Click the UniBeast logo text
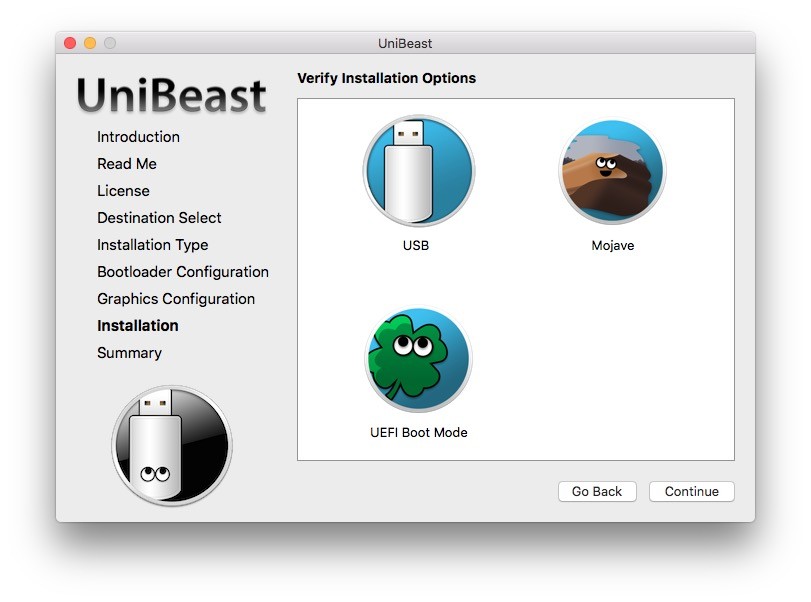This screenshot has height=602, width=811. point(171,95)
